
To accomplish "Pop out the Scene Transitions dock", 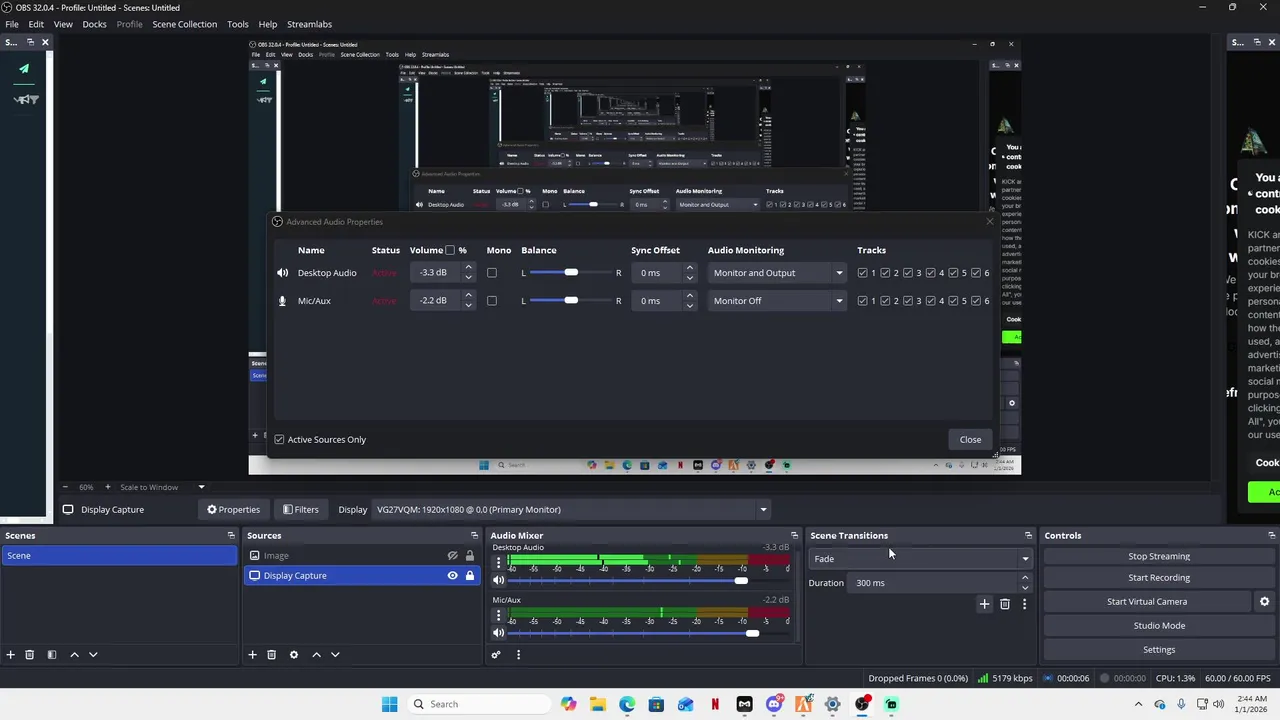I will (1028, 536).
